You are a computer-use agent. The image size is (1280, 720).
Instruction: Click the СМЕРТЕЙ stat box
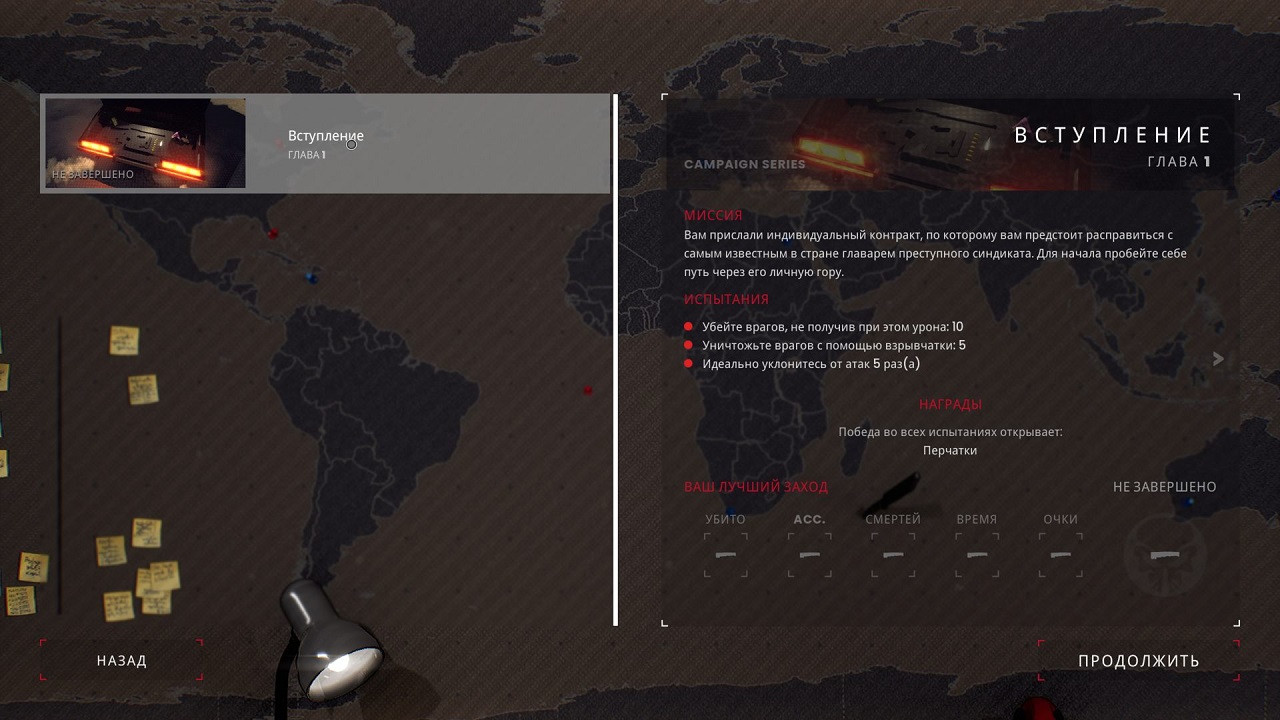[x=893, y=554]
